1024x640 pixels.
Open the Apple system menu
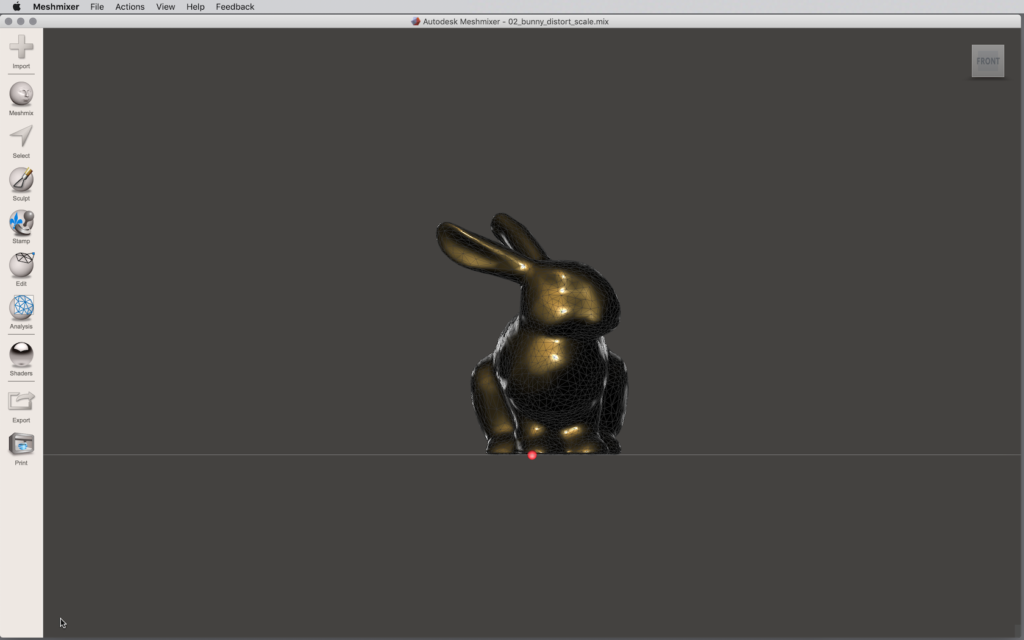16,7
